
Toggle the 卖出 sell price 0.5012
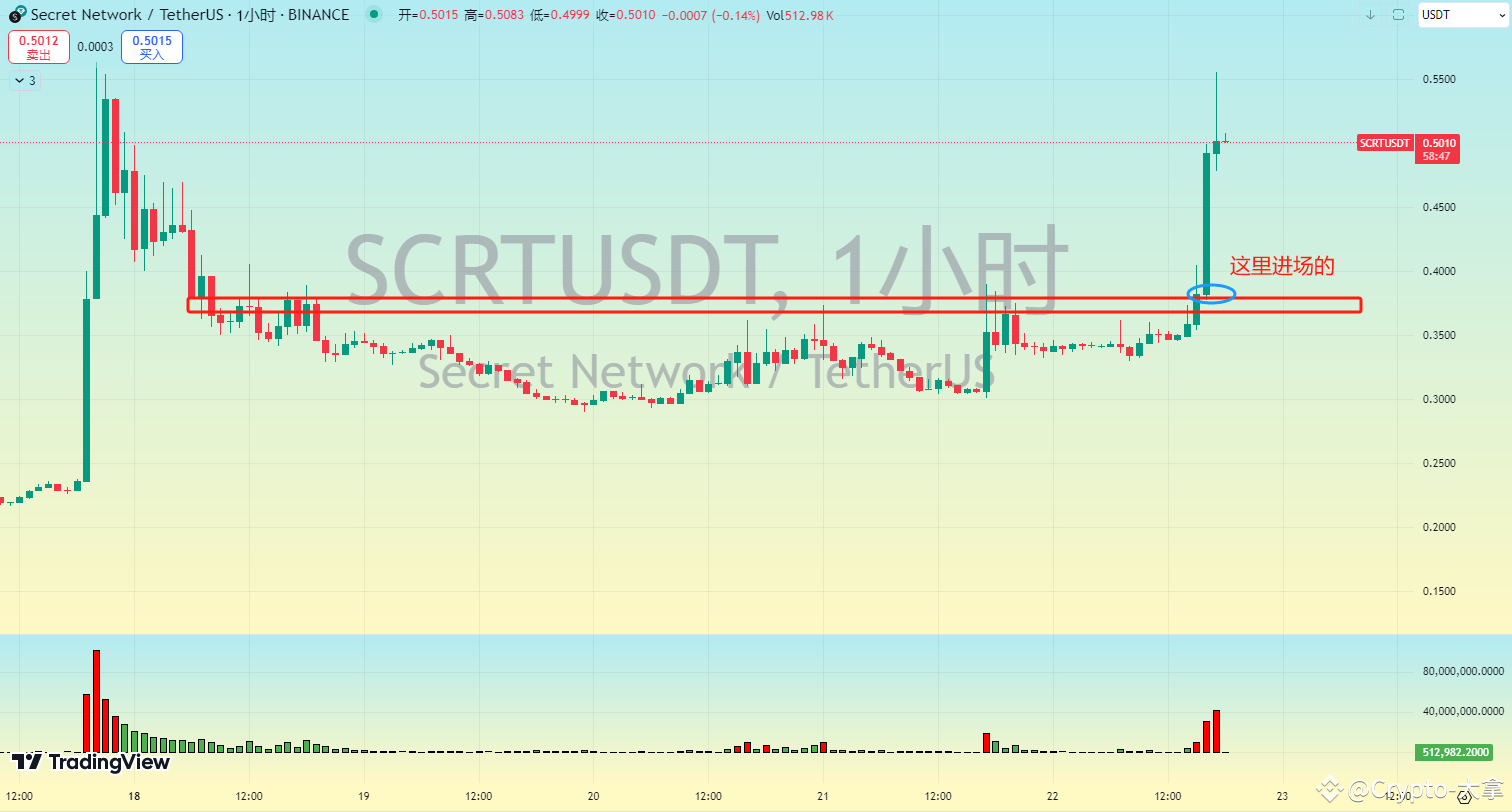[x=39, y=46]
